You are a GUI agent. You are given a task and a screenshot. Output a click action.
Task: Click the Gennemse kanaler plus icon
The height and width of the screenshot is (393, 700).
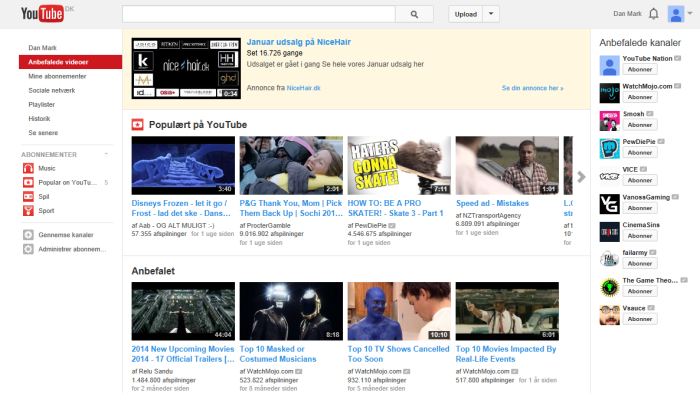coord(28,235)
